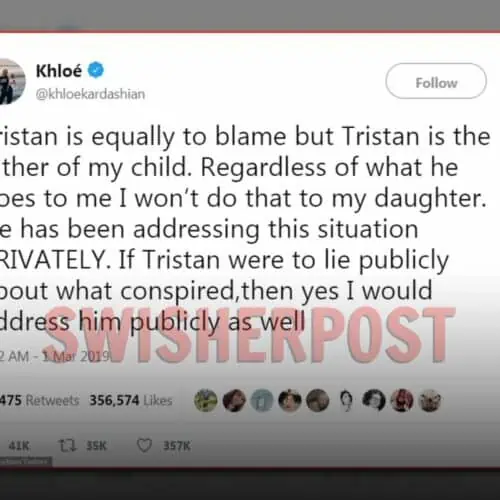Open the 475 Retweets list

(39, 400)
